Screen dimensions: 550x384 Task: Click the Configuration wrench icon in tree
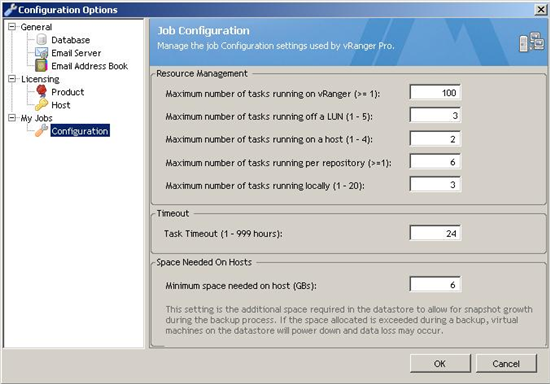coord(41,130)
